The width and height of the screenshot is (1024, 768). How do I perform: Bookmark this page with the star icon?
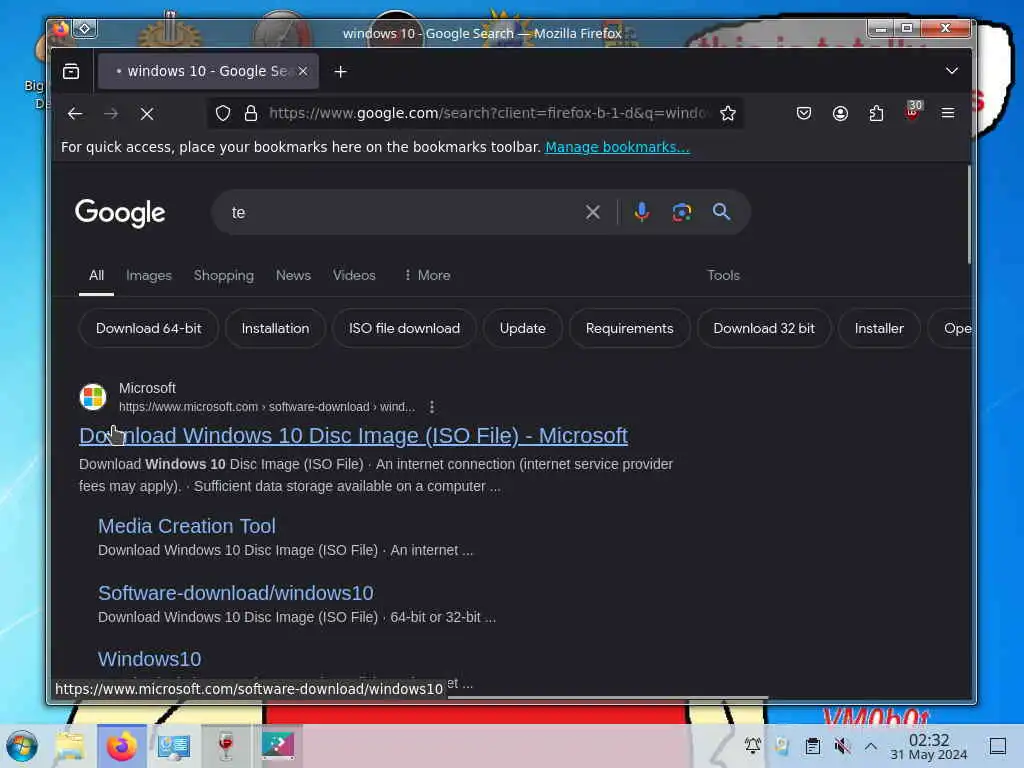[728, 114]
